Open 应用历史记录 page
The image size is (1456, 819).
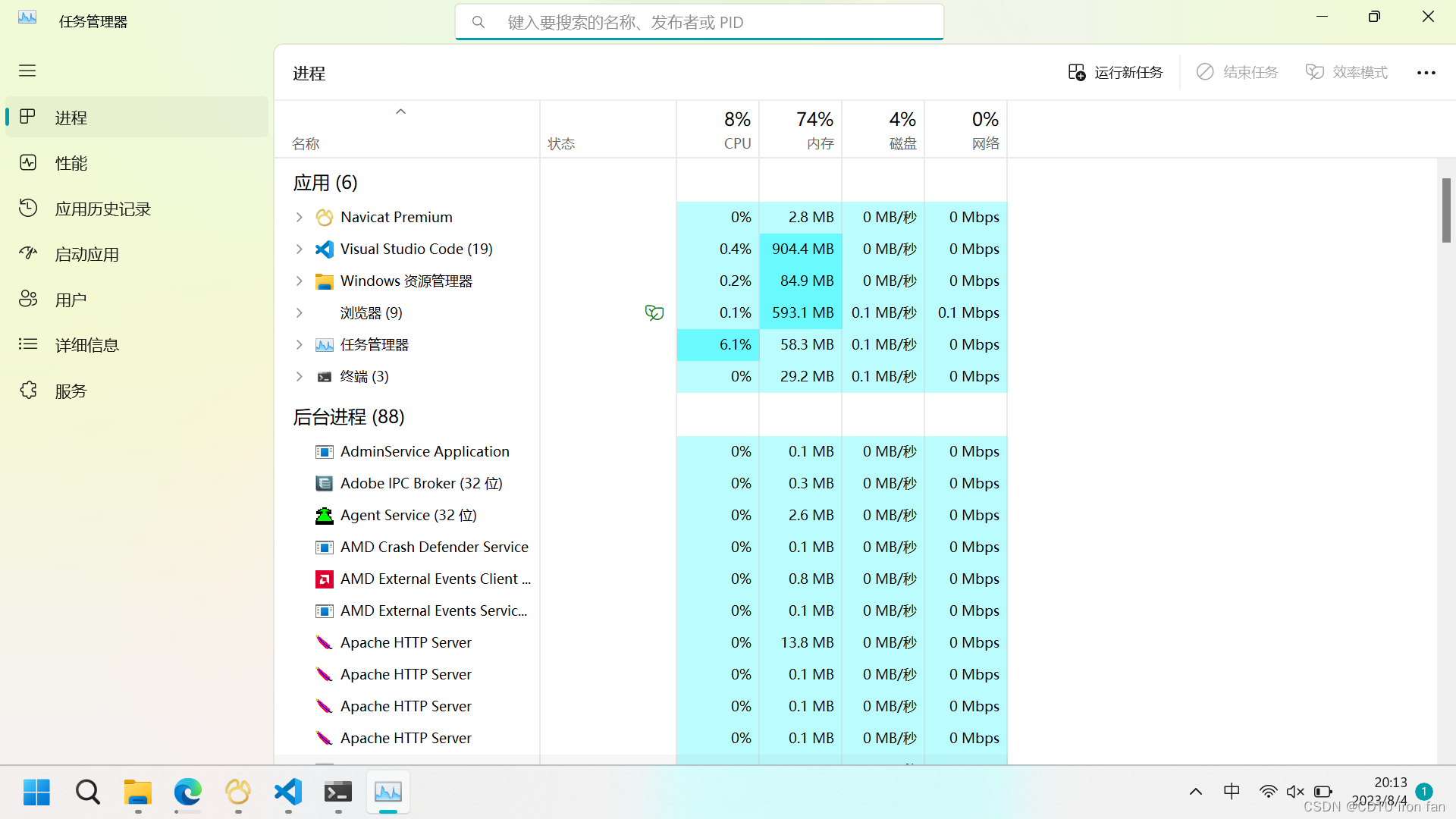tap(137, 209)
